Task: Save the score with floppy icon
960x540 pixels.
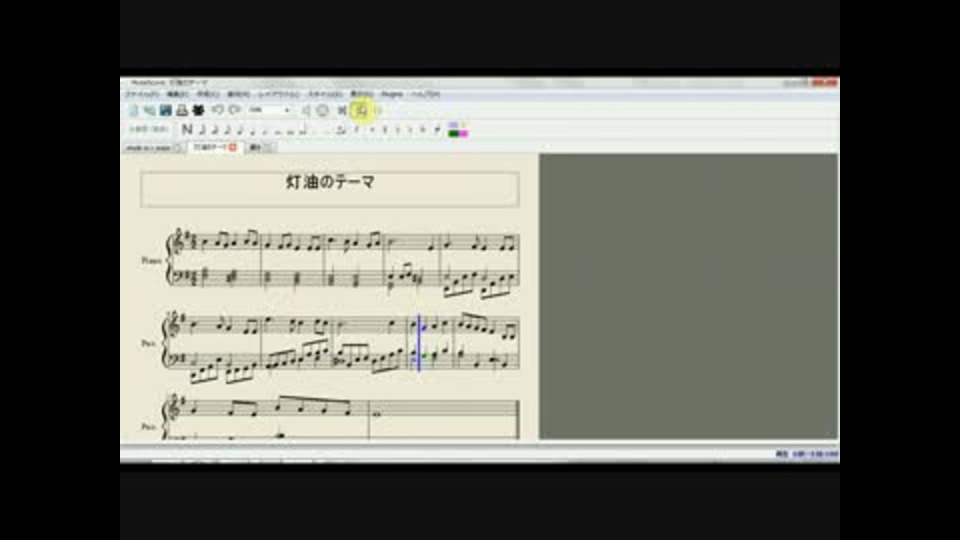Action: 166,110
